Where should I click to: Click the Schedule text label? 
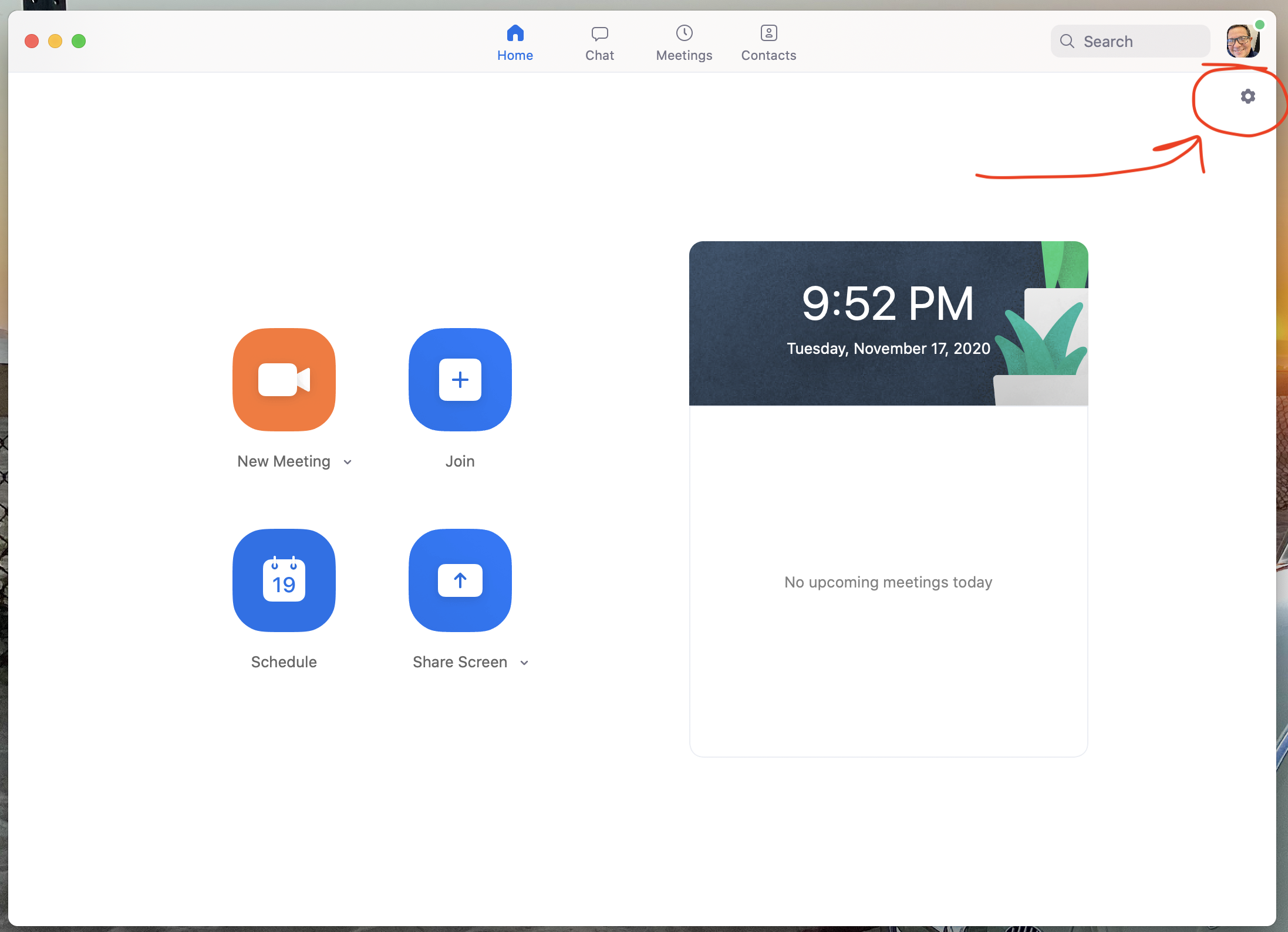click(284, 662)
